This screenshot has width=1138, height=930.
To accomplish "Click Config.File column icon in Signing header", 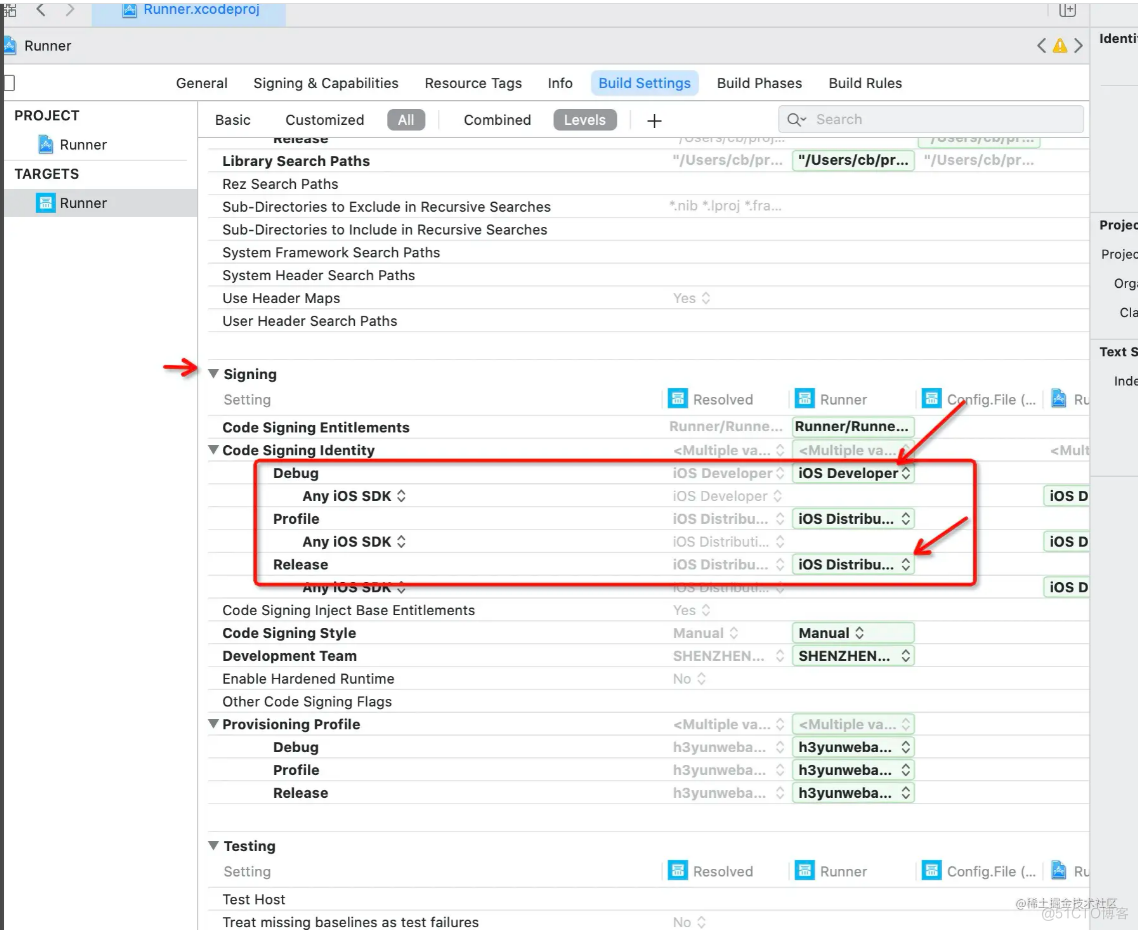I will 932,399.
